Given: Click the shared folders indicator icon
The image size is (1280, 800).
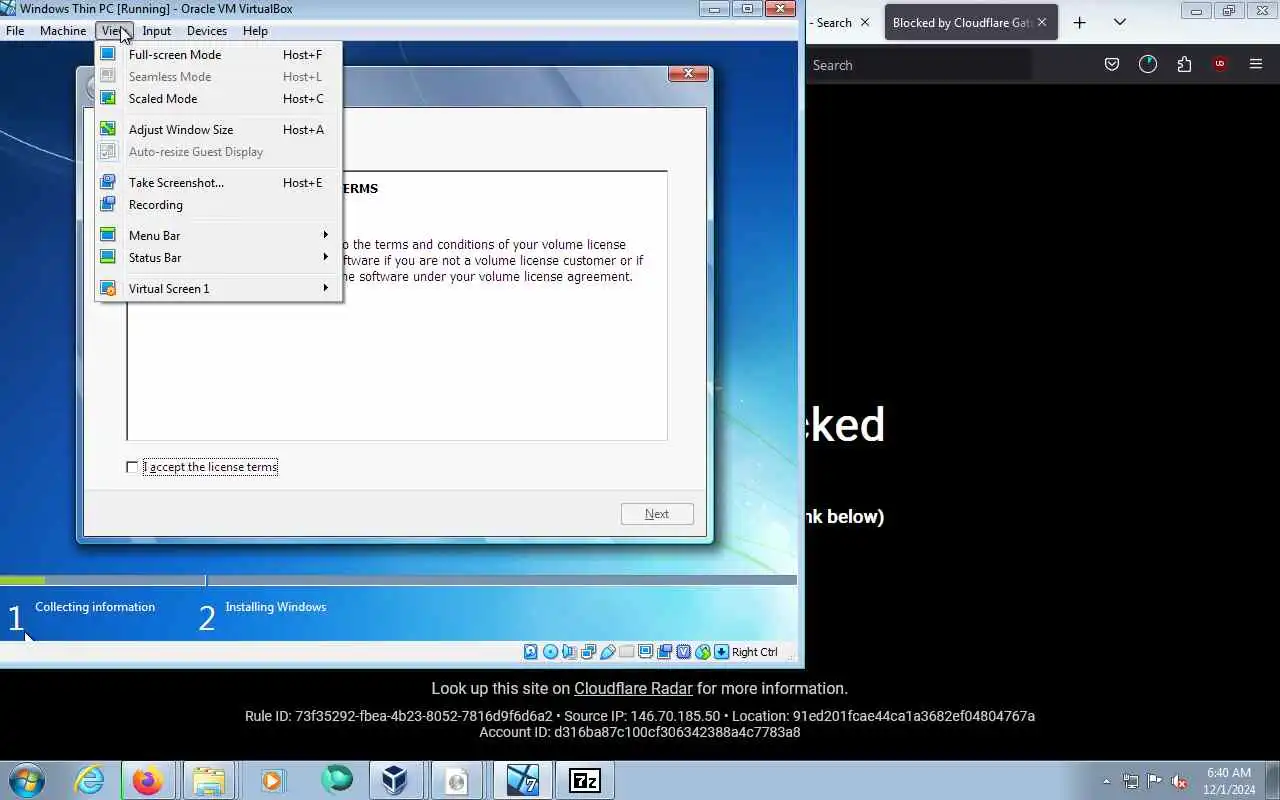Looking at the screenshot, I should (626, 652).
